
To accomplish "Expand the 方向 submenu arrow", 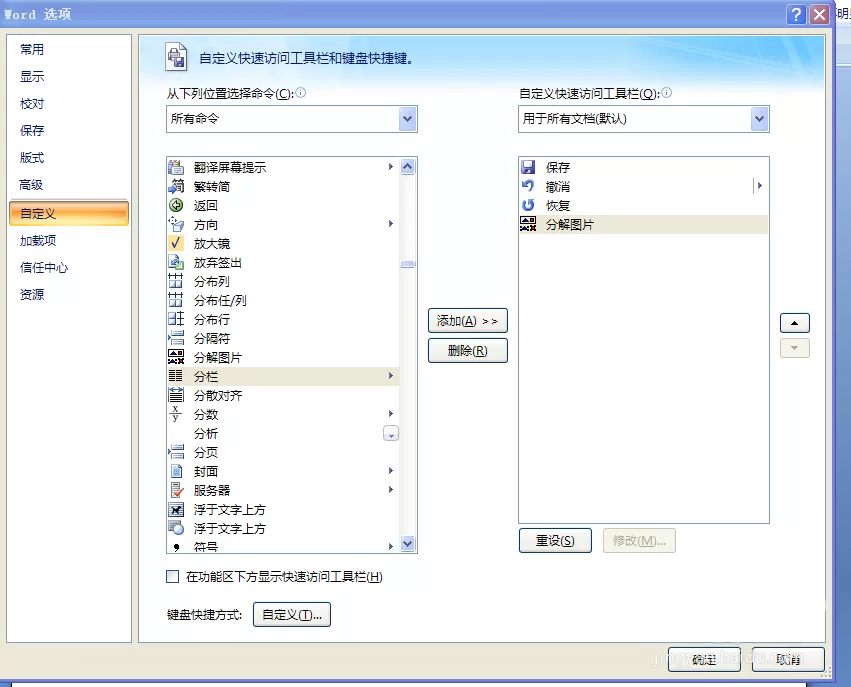I will 391,224.
